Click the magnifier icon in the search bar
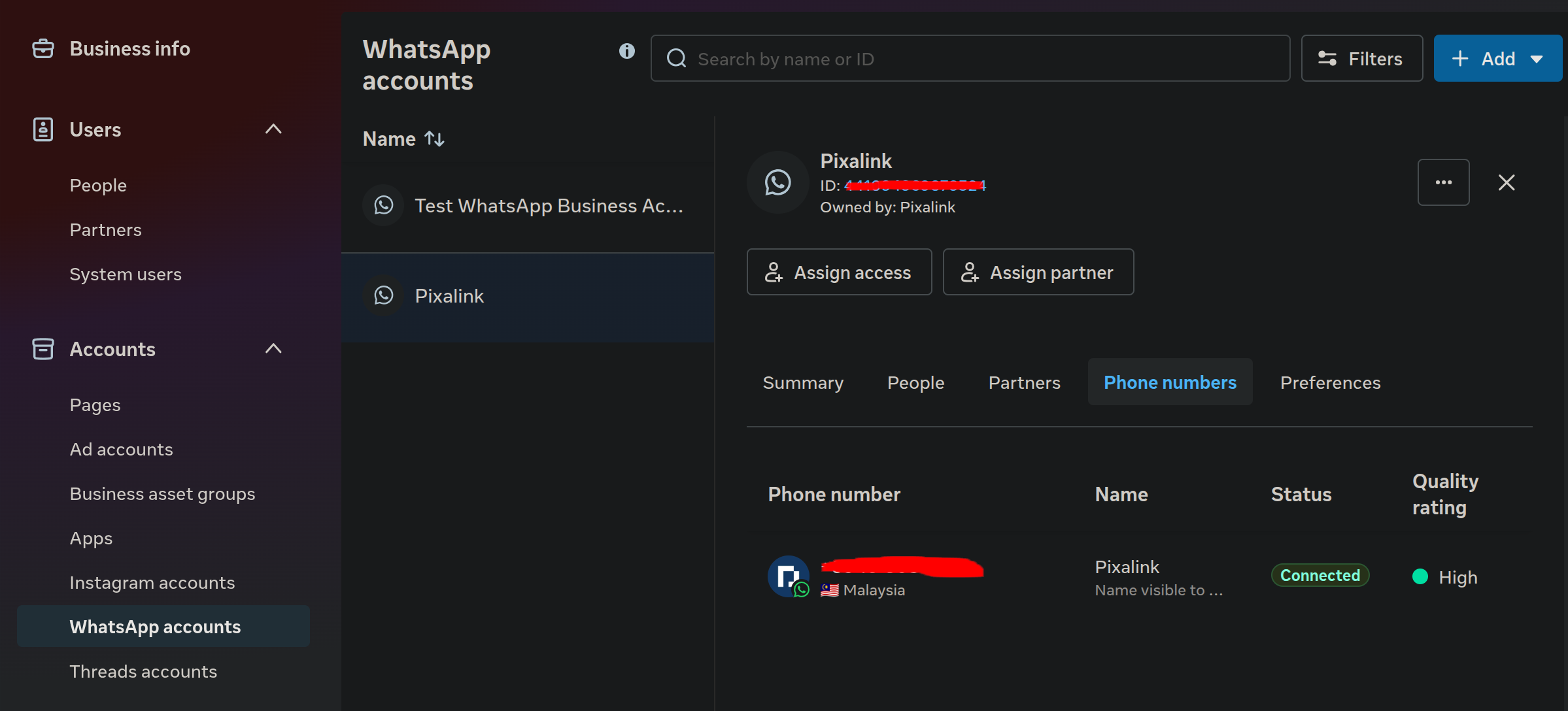 click(x=676, y=59)
